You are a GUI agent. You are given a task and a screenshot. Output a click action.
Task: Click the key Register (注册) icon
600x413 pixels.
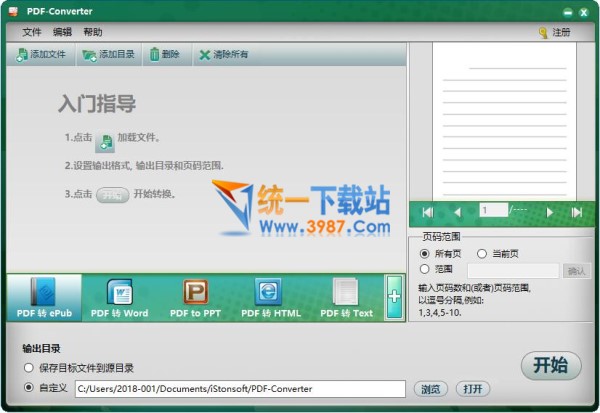pos(543,33)
